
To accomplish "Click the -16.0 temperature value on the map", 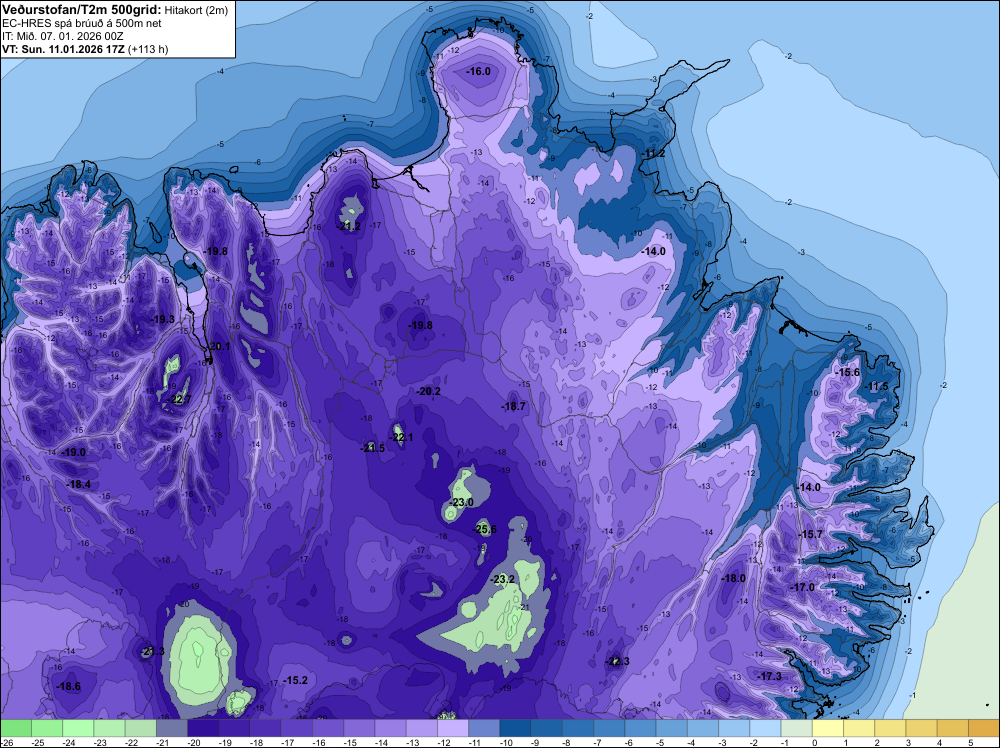I will click(478, 71).
